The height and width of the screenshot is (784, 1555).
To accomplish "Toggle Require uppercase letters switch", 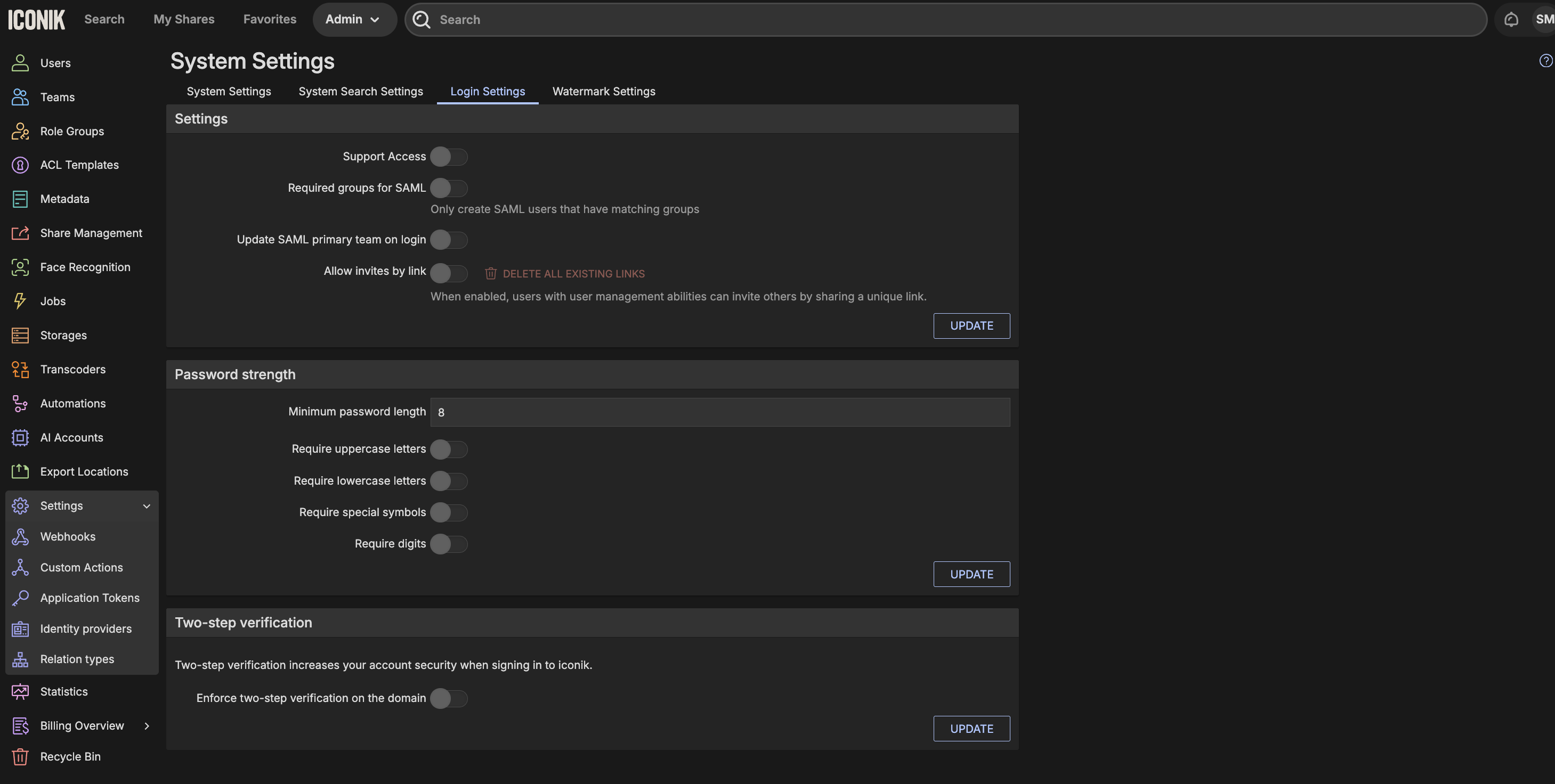I will 449,449.
